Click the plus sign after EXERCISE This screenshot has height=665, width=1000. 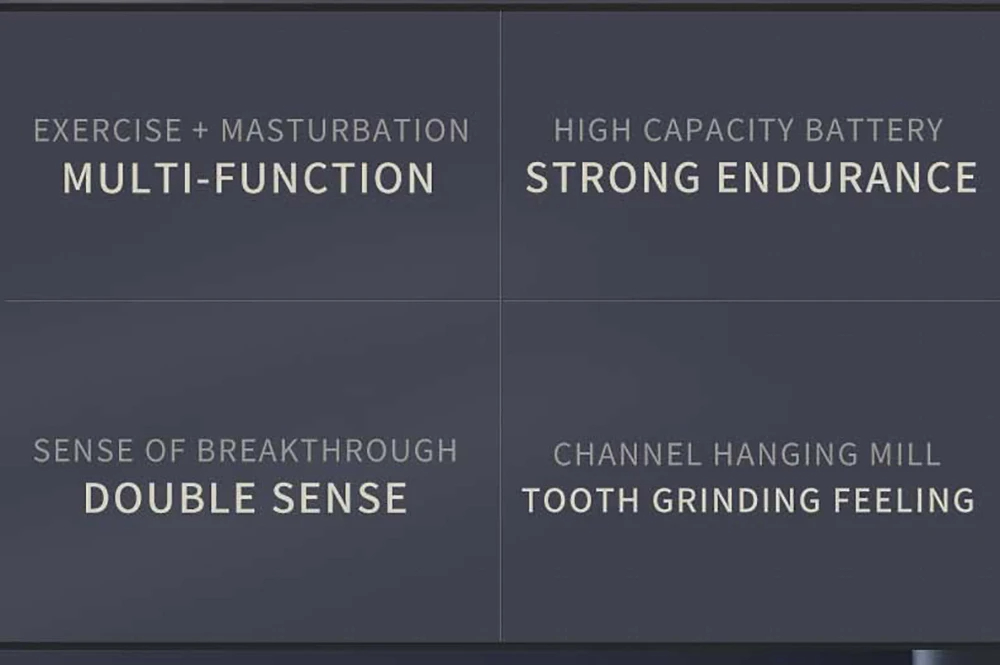coord(201,131)
